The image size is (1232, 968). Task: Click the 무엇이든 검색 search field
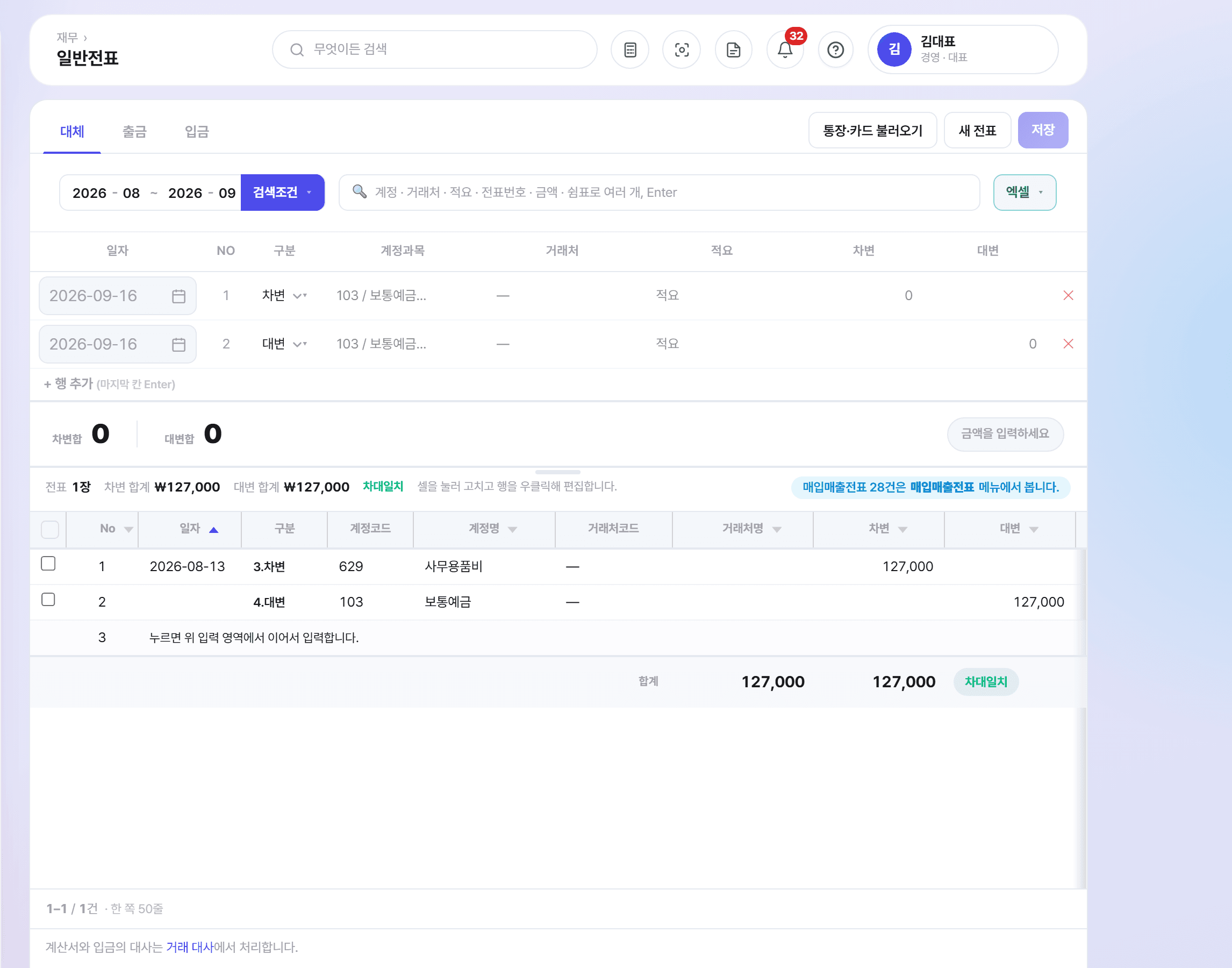click(x=434, y=50)
